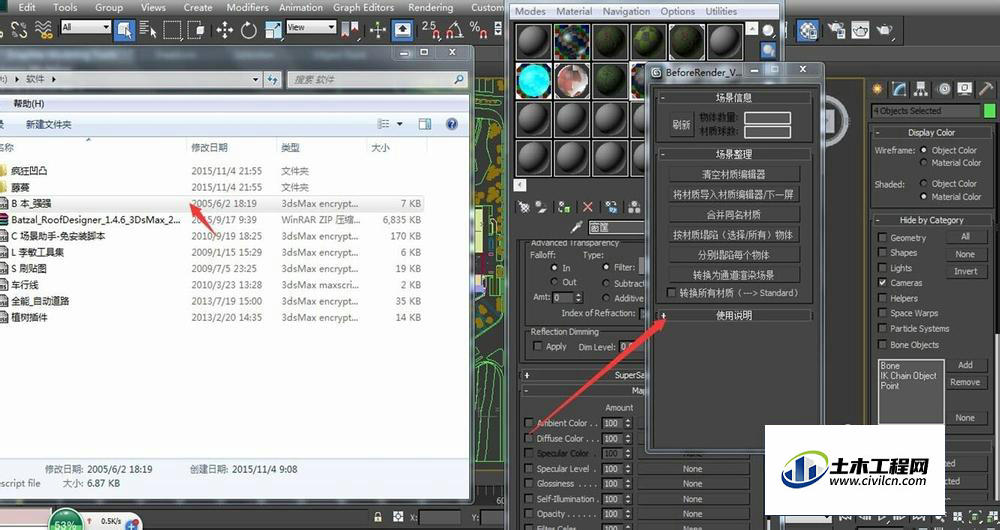The width and height of the screenshot is (1000, 530).
Task: Click Select and Manipulate icon
Action: pyautogui.click(x=378, y=29)
